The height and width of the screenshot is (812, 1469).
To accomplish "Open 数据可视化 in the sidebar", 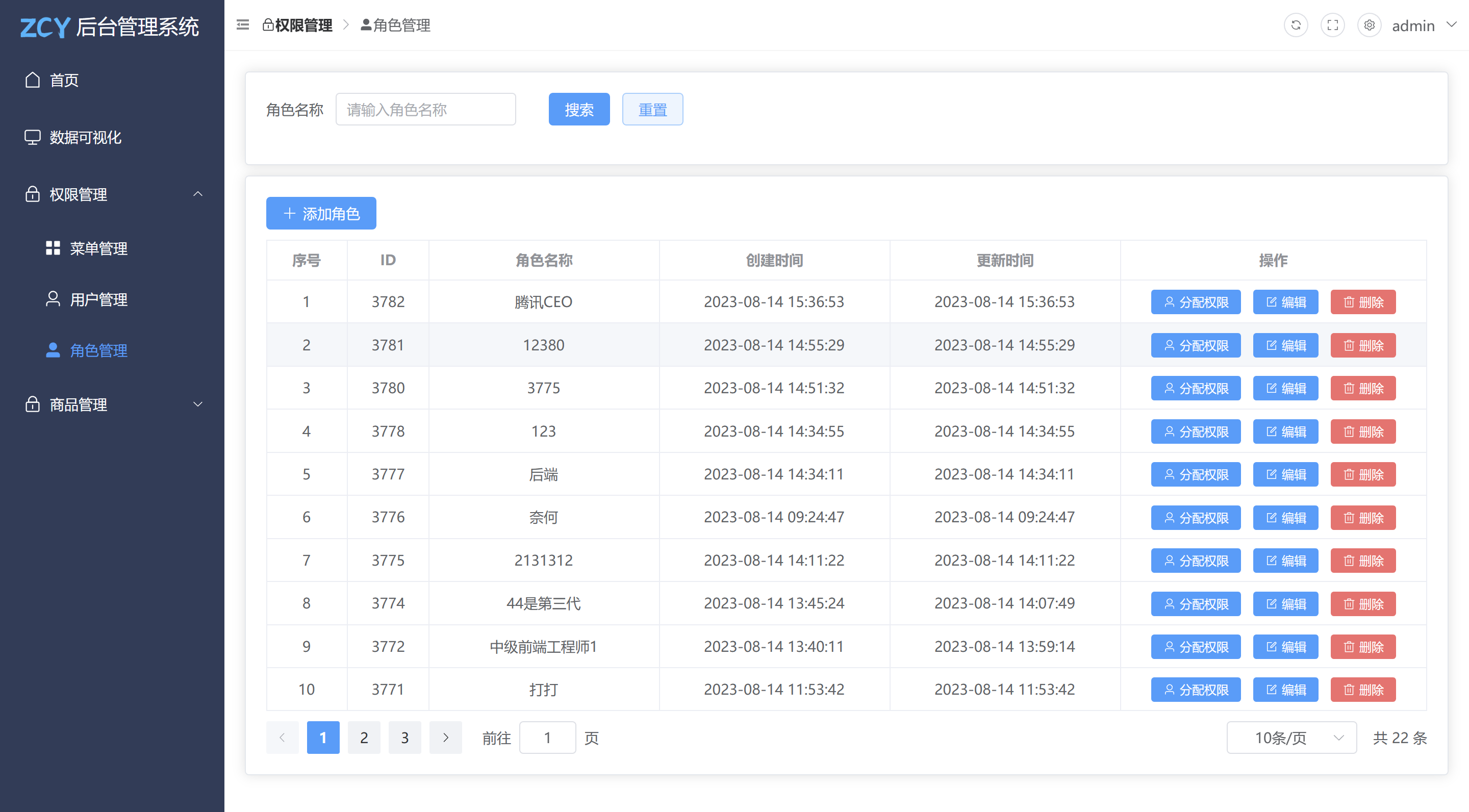I will 112,137.
